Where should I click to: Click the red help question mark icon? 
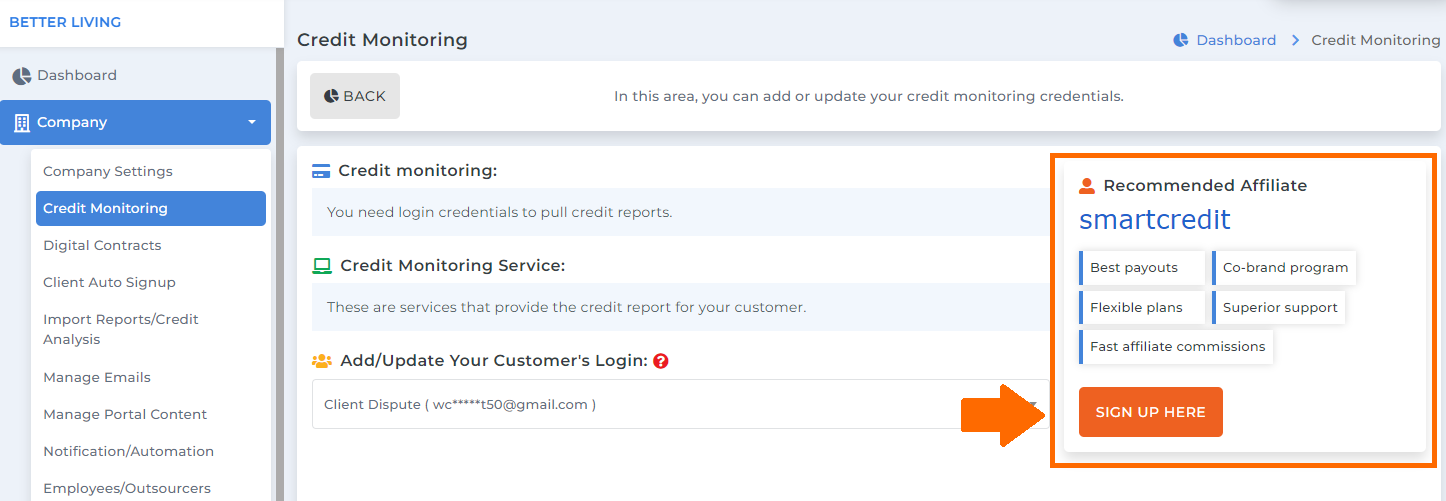[660, 361]
